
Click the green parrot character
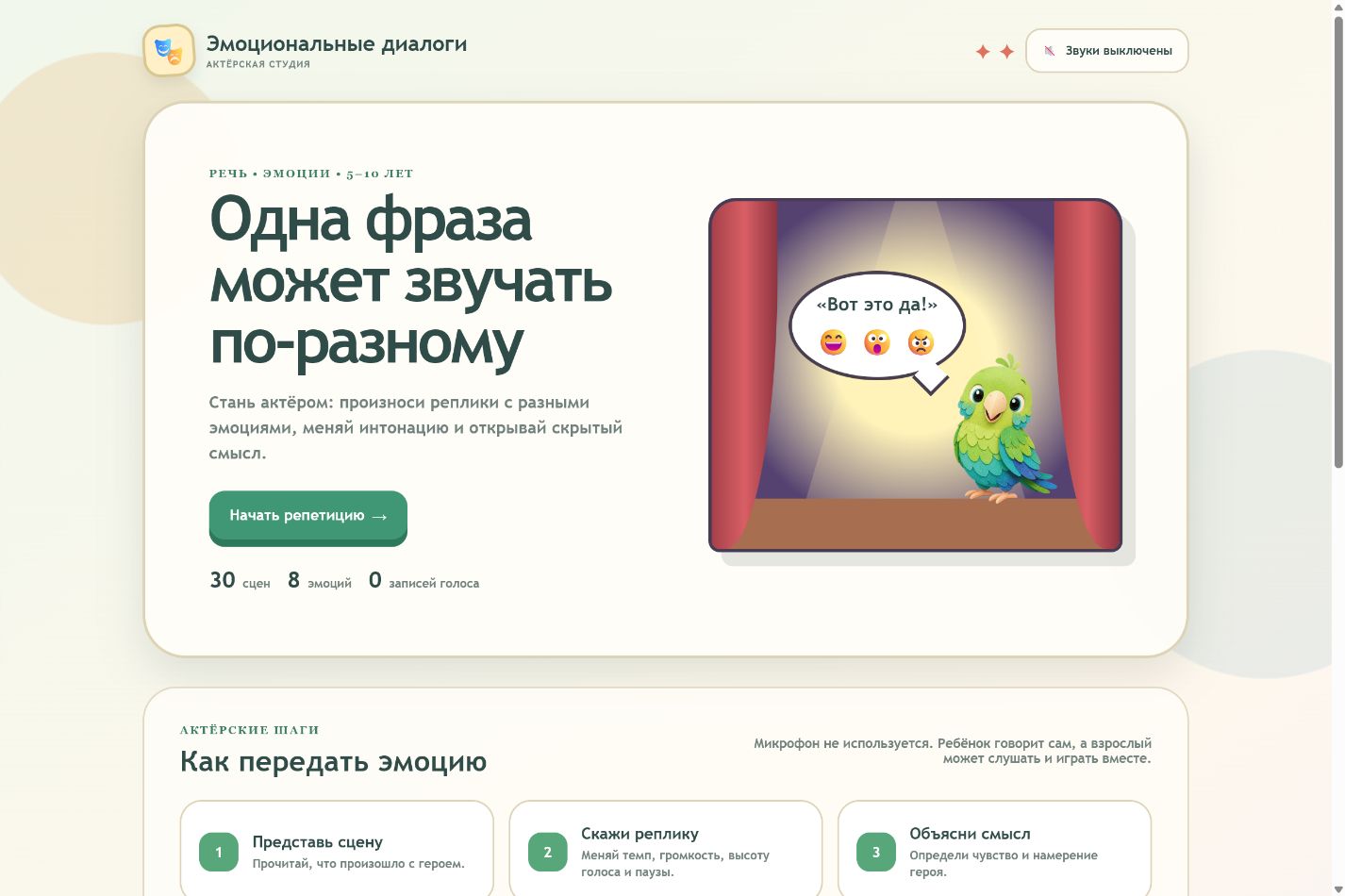pos(1003,429)
